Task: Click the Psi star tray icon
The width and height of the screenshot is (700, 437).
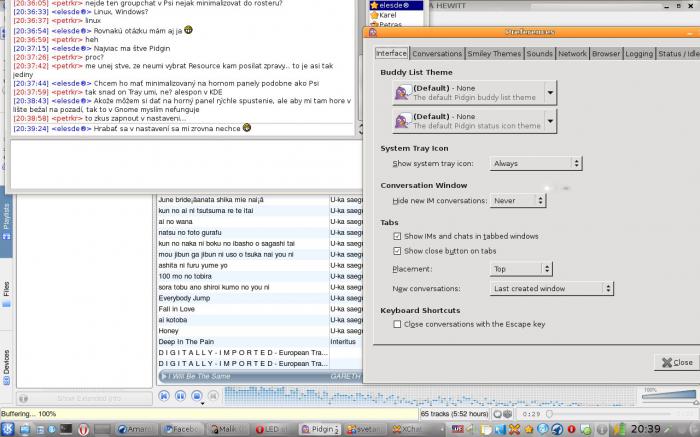Action: [x=529, y=429]
